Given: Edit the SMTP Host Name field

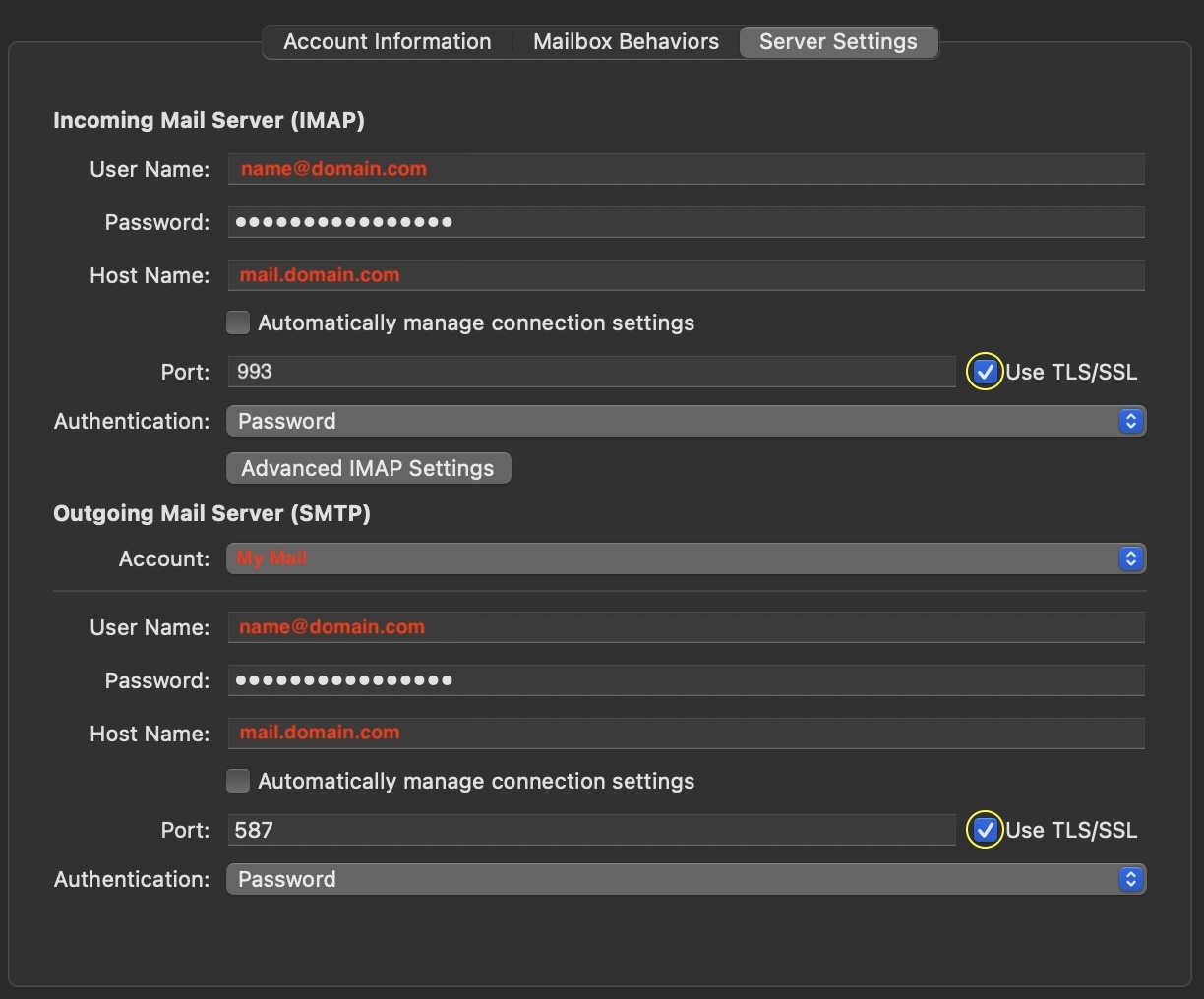Looking at the screenshot, I should pyautogui.click(x=686, y=734).
